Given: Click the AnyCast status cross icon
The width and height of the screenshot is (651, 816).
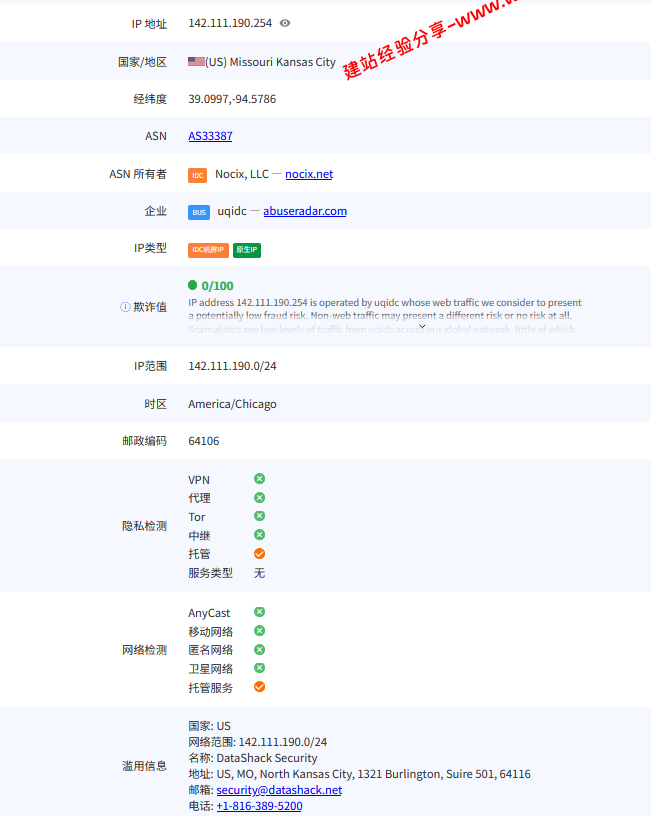Looking at the screenshot, I should [259, 612].
